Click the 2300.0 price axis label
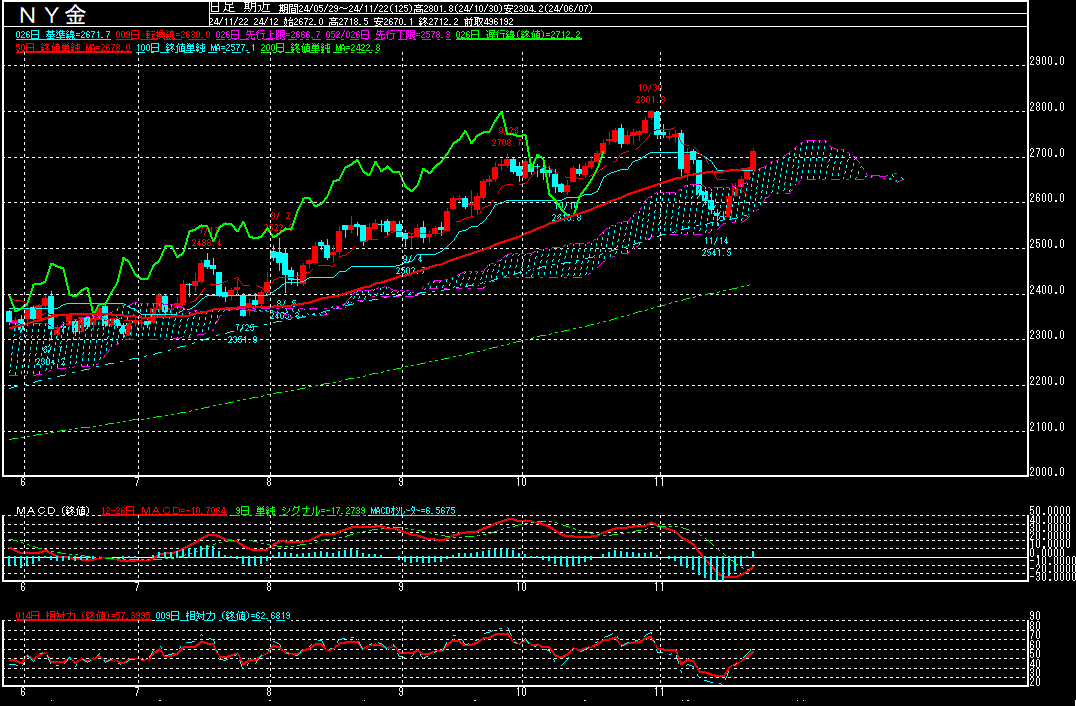The height and width of the screenshot is (706, 1076). (x=1047, y=336)
